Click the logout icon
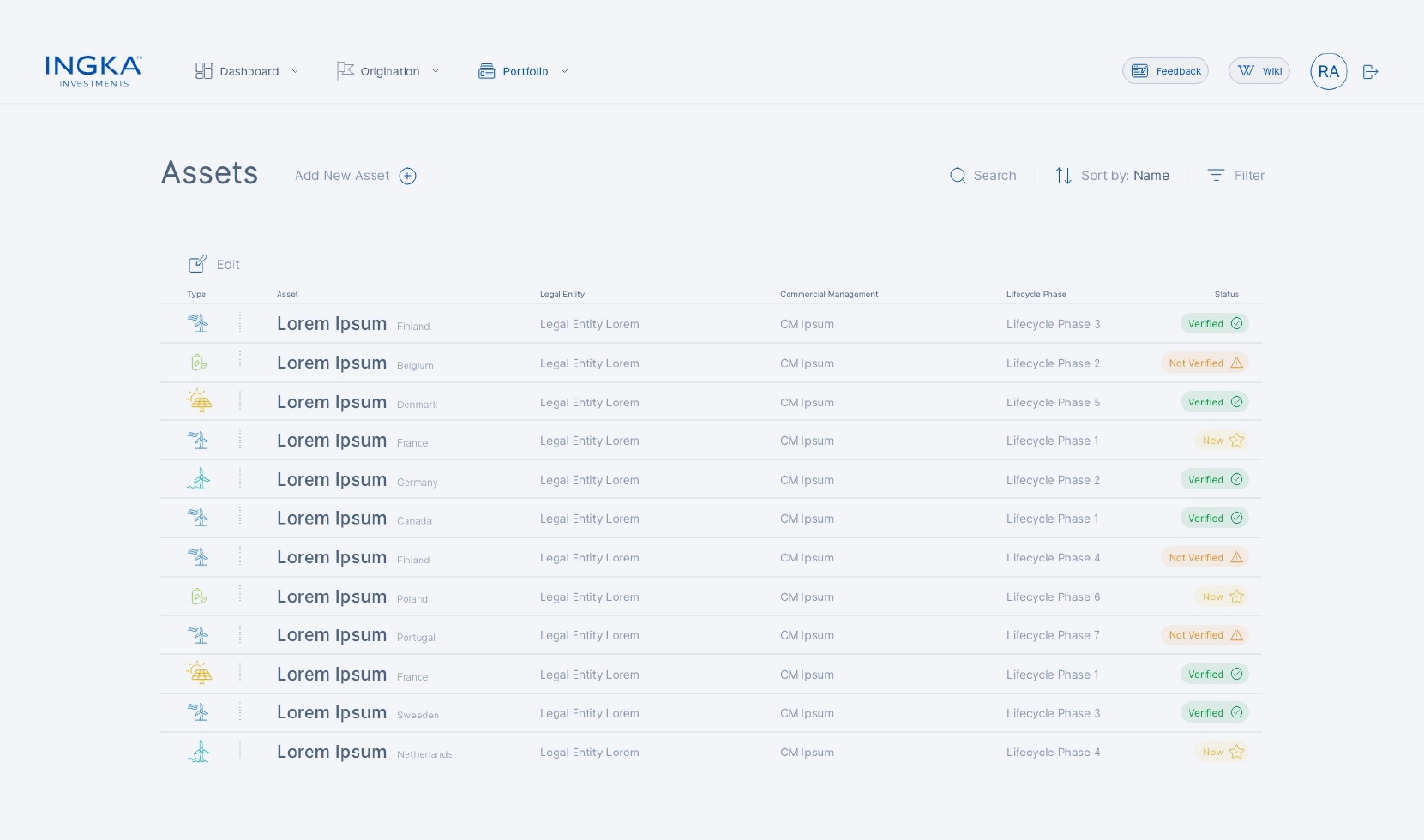The width and height of the screenshot is (1424, 840). pos(1371,72)
